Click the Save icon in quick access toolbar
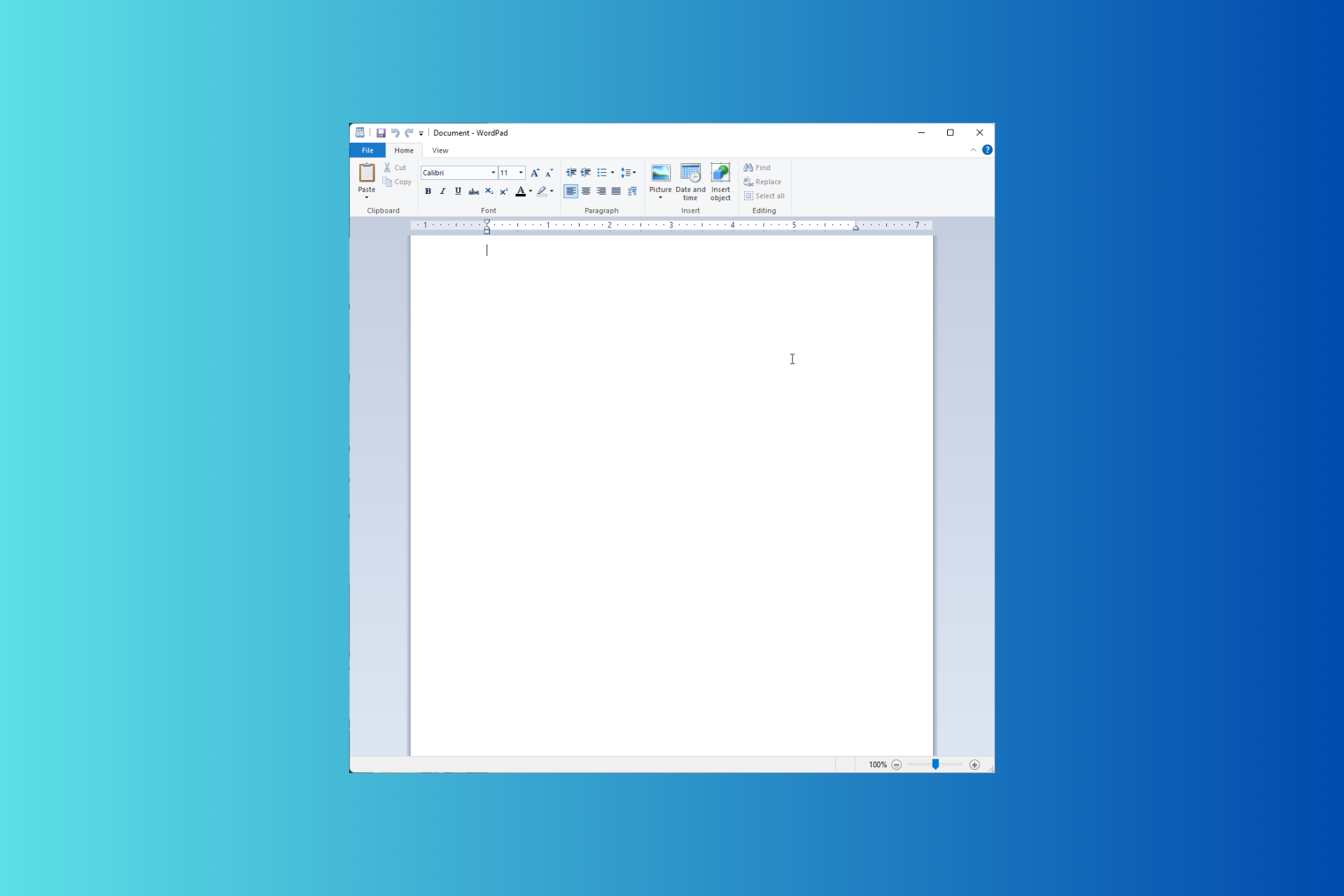Viewport: 1344px width, 896px height. 381,133
